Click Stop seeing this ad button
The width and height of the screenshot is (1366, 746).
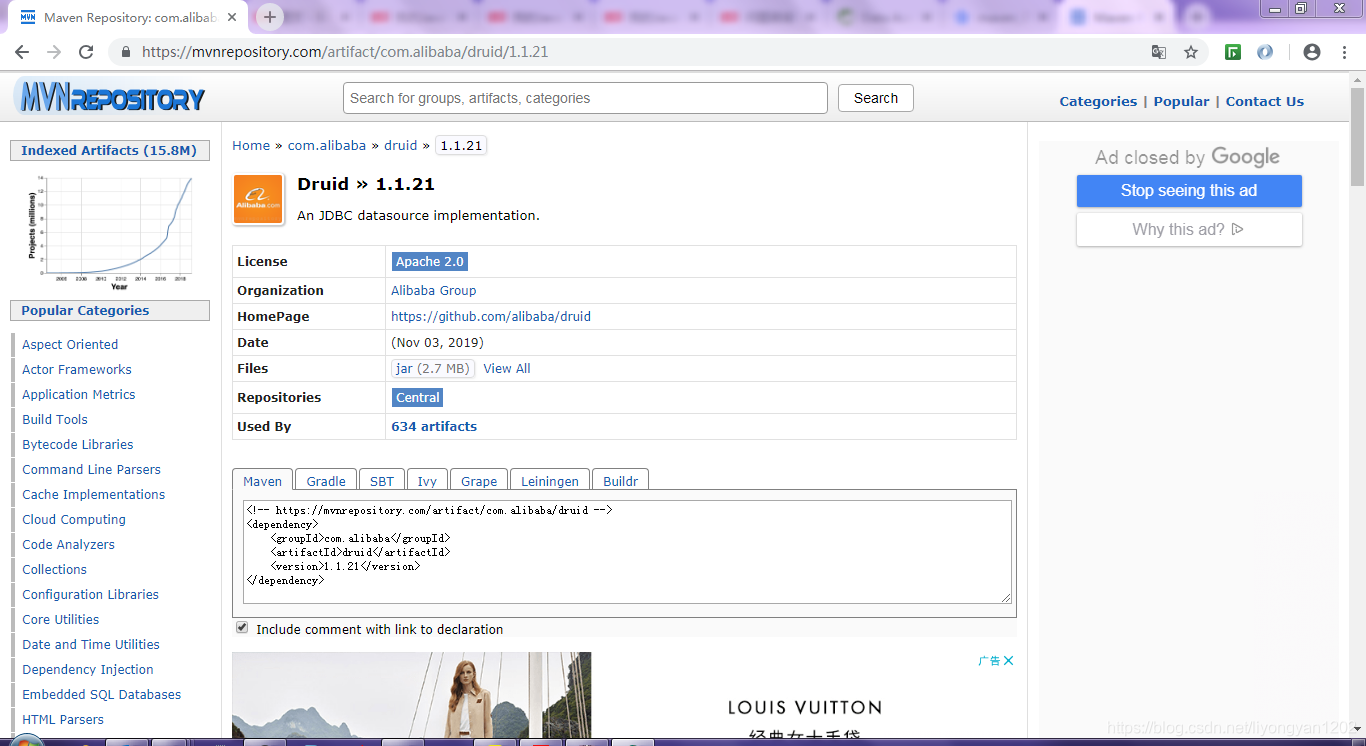click(1189, 191)
